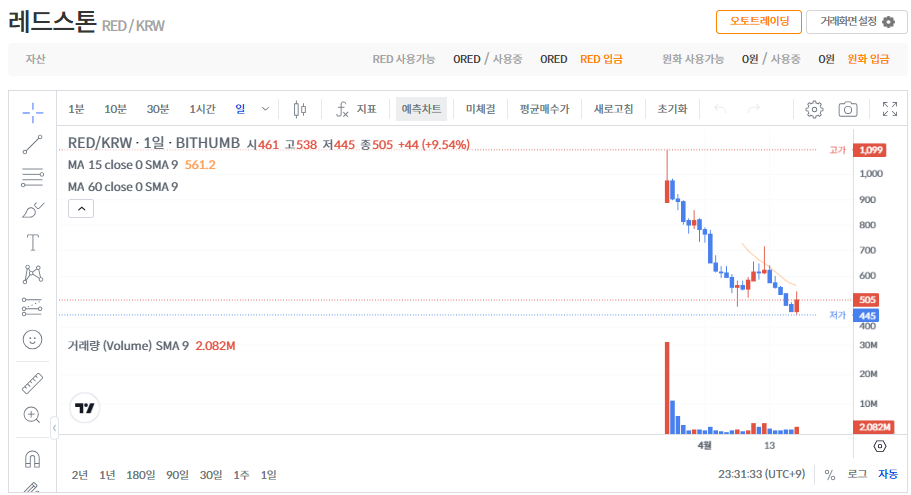
Task: Open timezone 23:31:33 (UTC+9) menu
Action: click(762, 475)
